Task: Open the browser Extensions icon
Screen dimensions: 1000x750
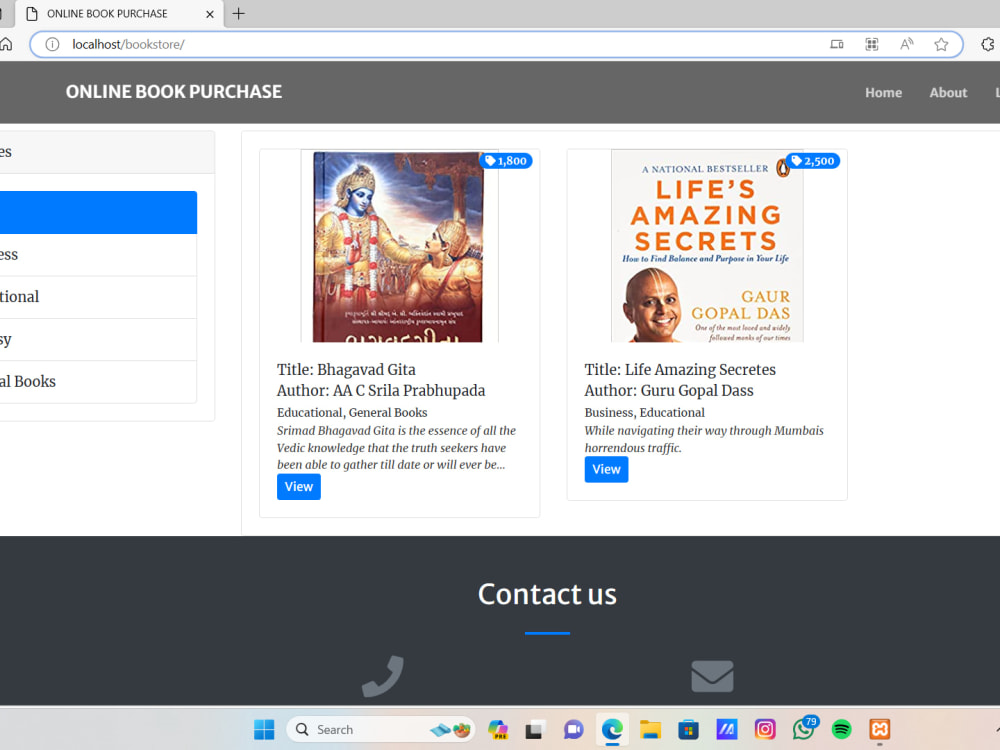Action: tap(988, 44)
